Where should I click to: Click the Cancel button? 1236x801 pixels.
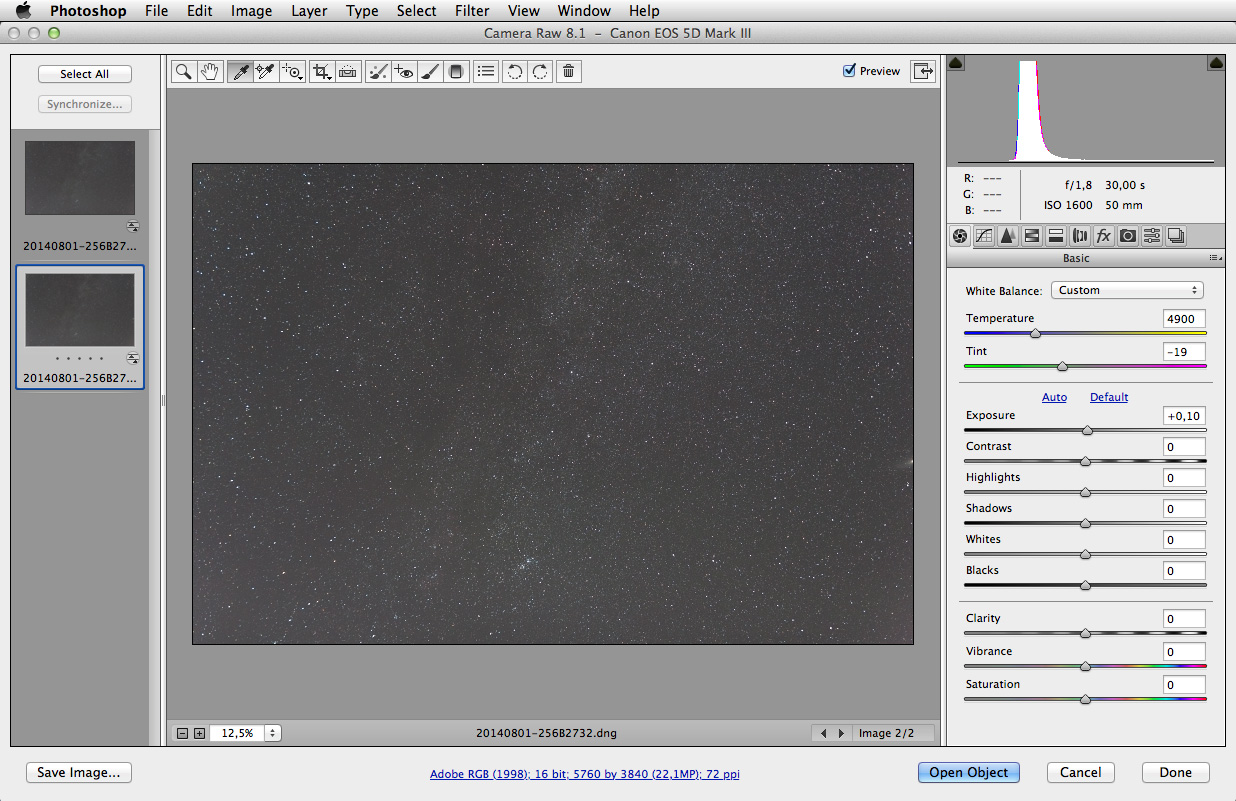1081,772
